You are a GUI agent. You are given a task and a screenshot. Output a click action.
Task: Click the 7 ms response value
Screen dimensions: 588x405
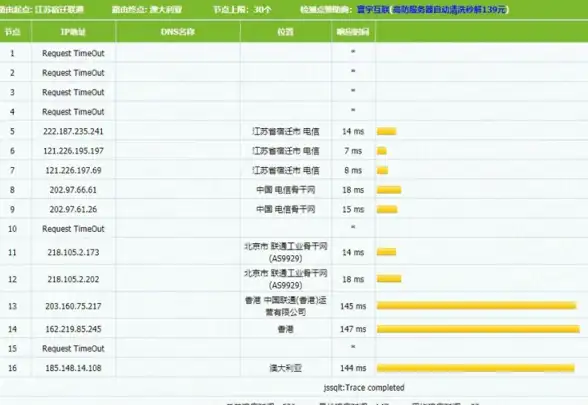(353, 151)
